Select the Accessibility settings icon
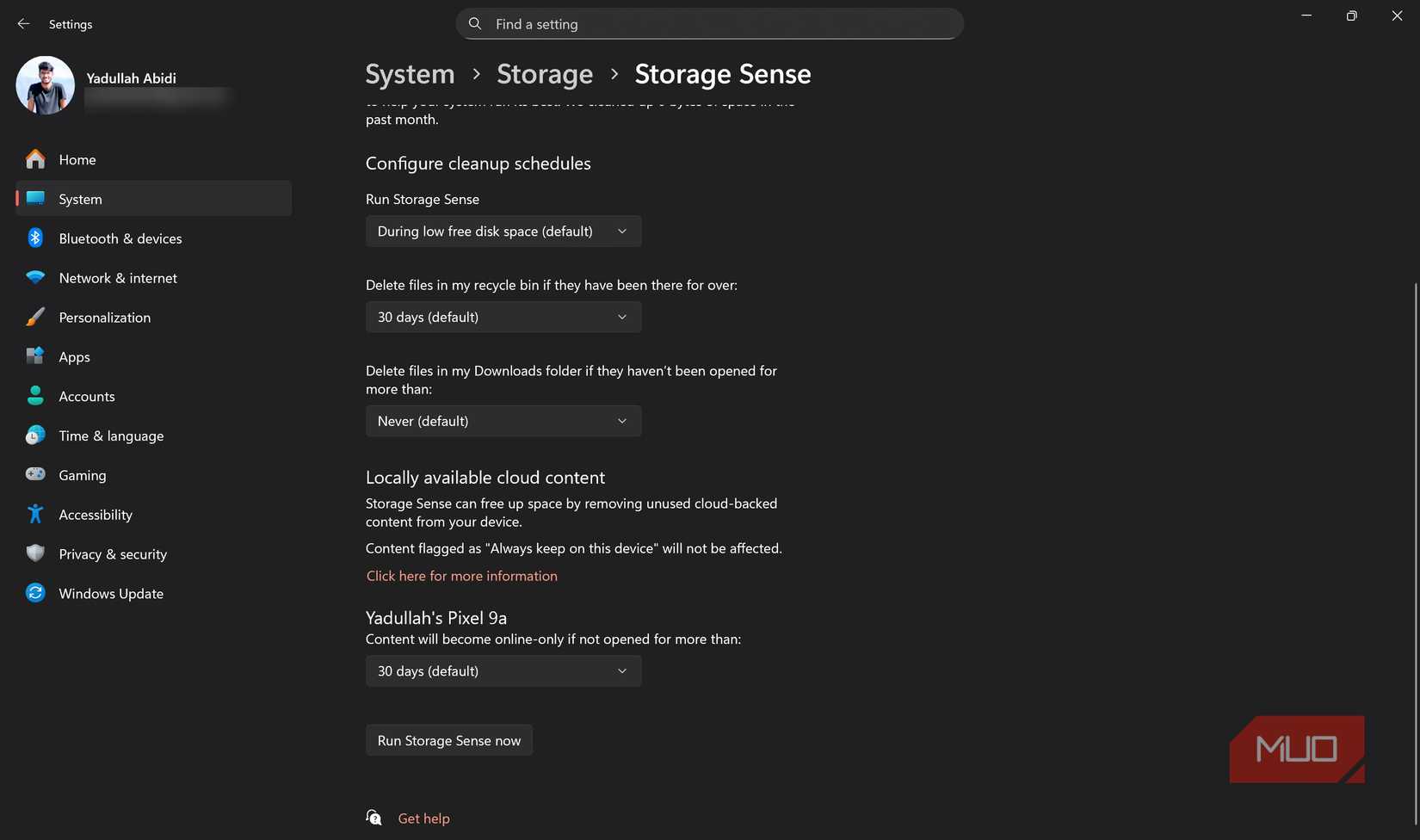 (x=34, y=514)
